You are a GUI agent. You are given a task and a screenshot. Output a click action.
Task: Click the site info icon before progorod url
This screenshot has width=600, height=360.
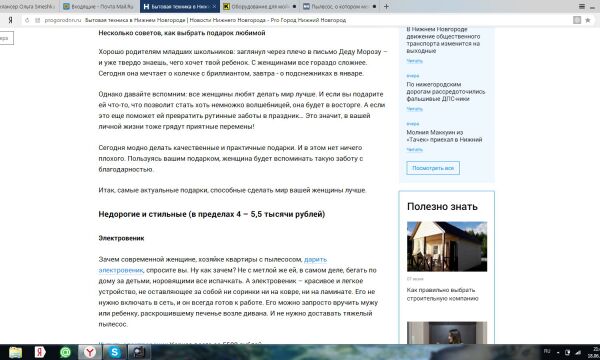38,20
